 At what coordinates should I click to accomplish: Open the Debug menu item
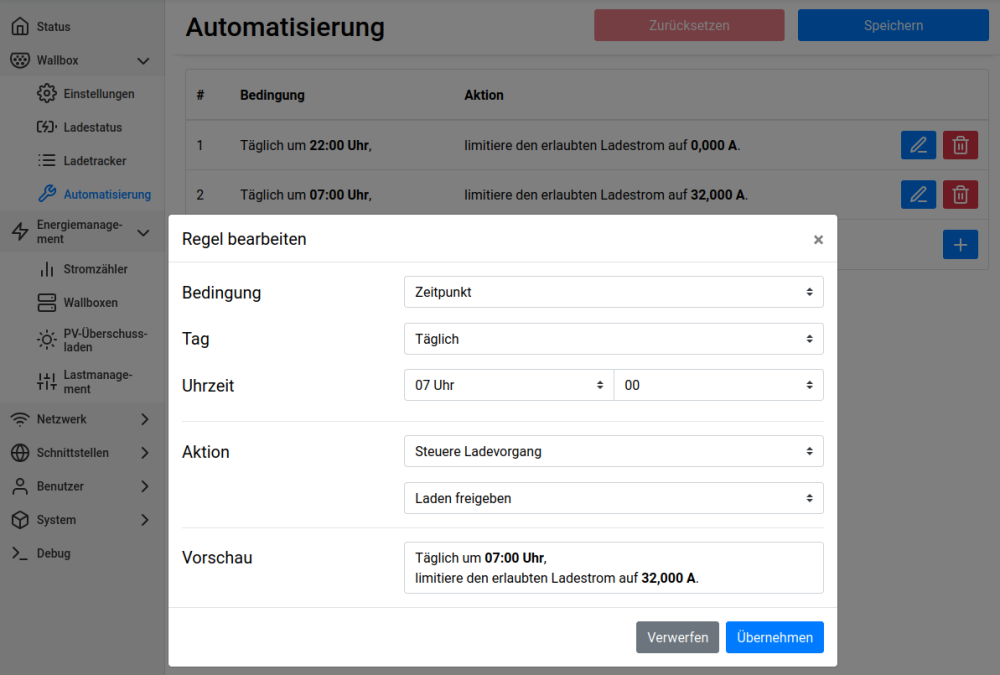[53, 553]
